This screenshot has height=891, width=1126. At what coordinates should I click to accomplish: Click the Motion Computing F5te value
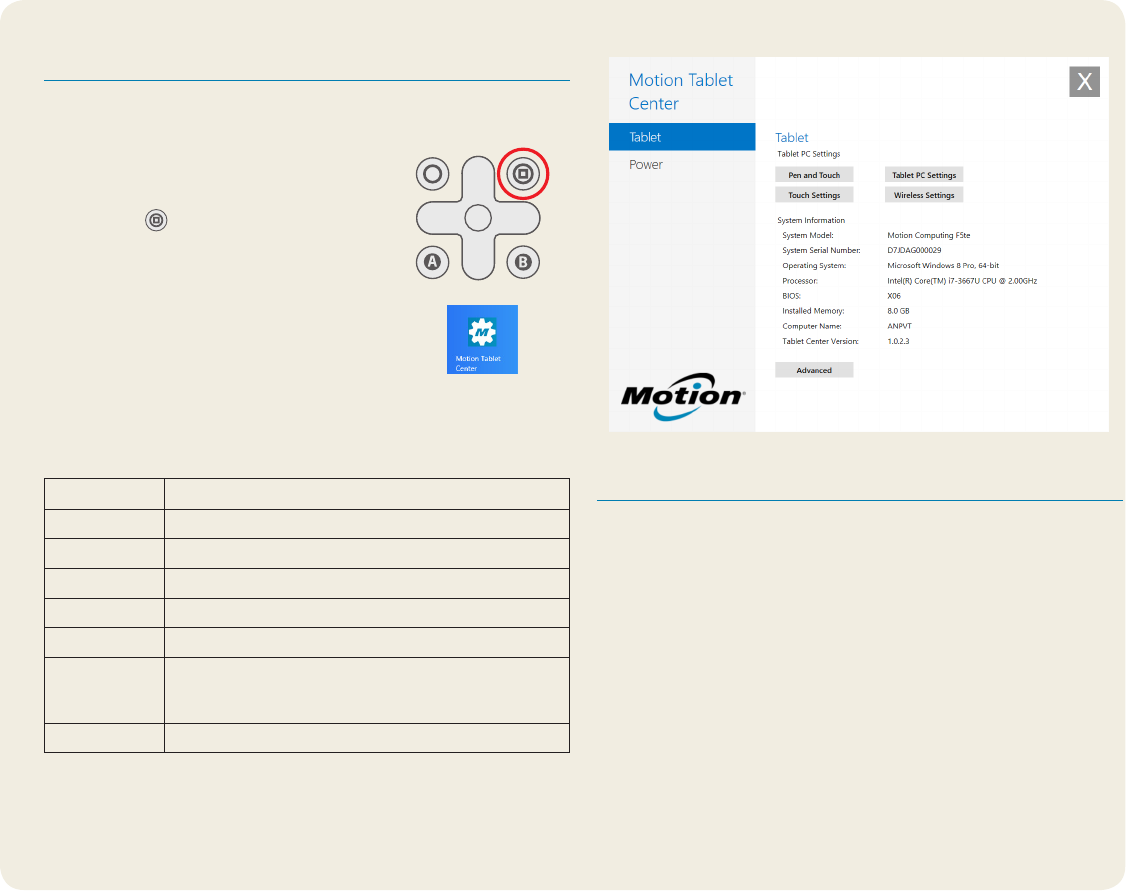(x=929, y=235)
